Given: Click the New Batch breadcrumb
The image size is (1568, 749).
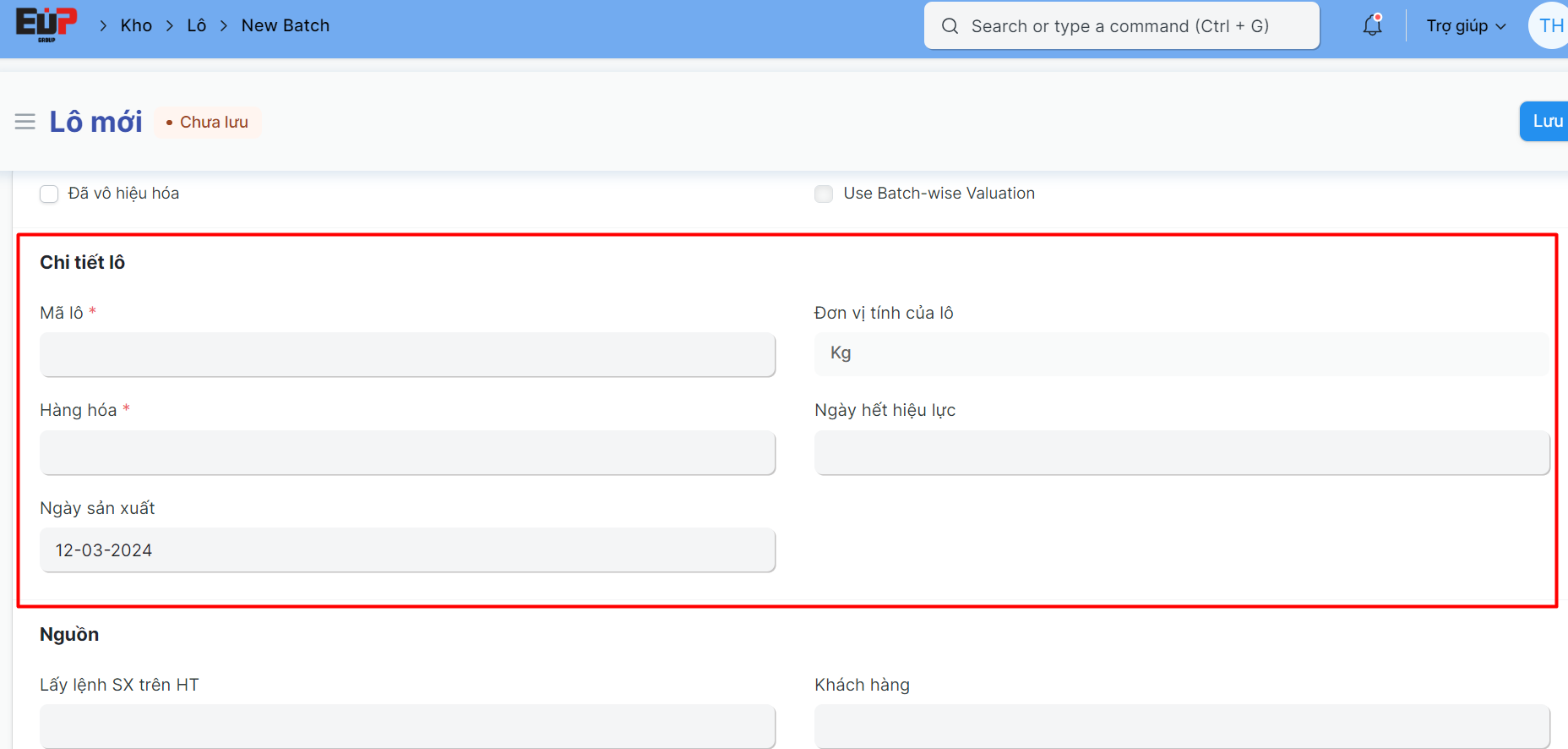Looking at the screenshot, I should coord(286,25).
